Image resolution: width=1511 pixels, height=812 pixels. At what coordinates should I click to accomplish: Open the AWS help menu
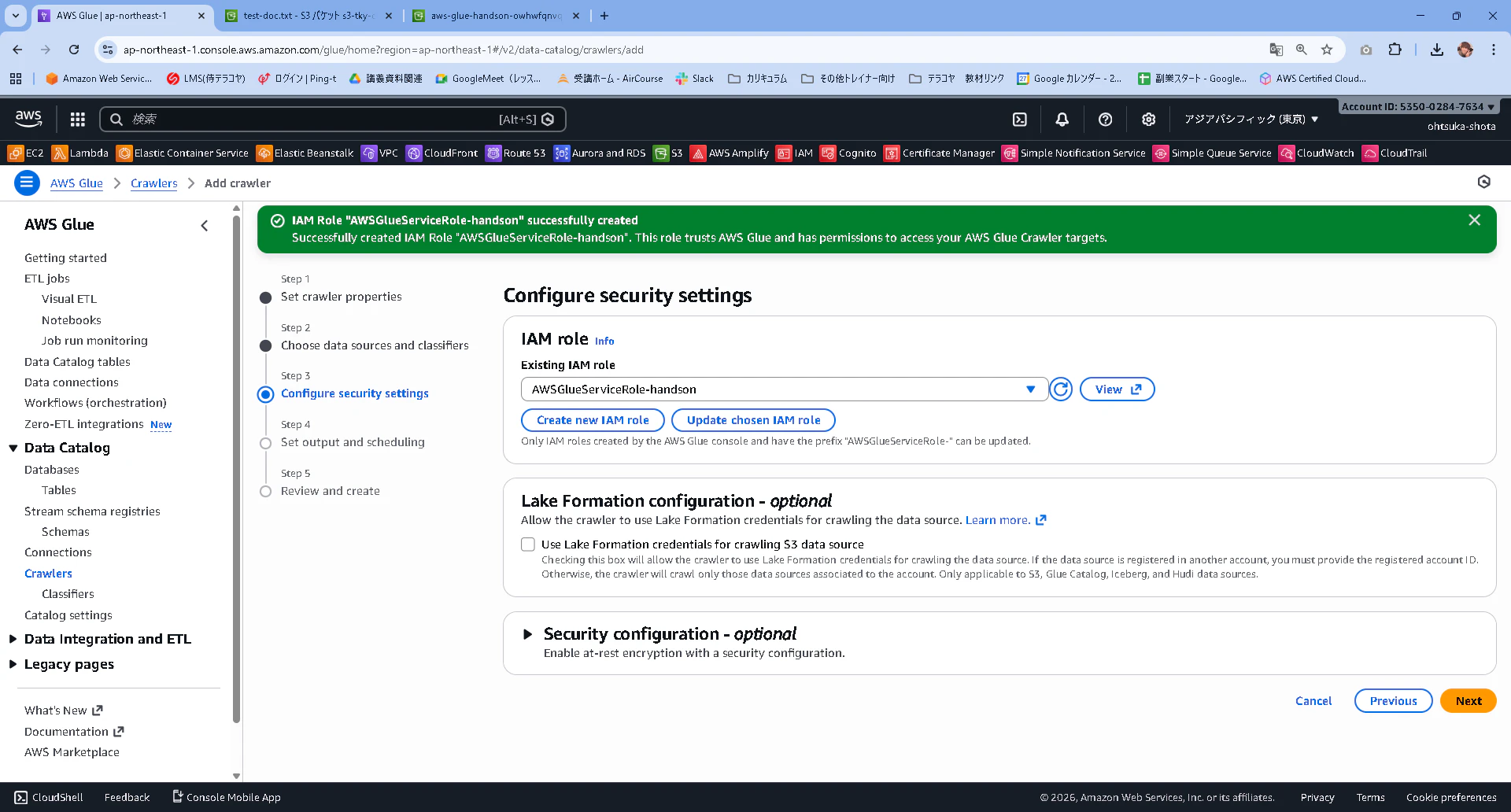click(x=1106, y=120)
